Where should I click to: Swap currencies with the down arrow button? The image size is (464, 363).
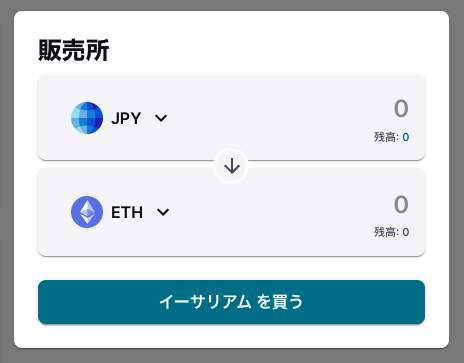(232, 166)
